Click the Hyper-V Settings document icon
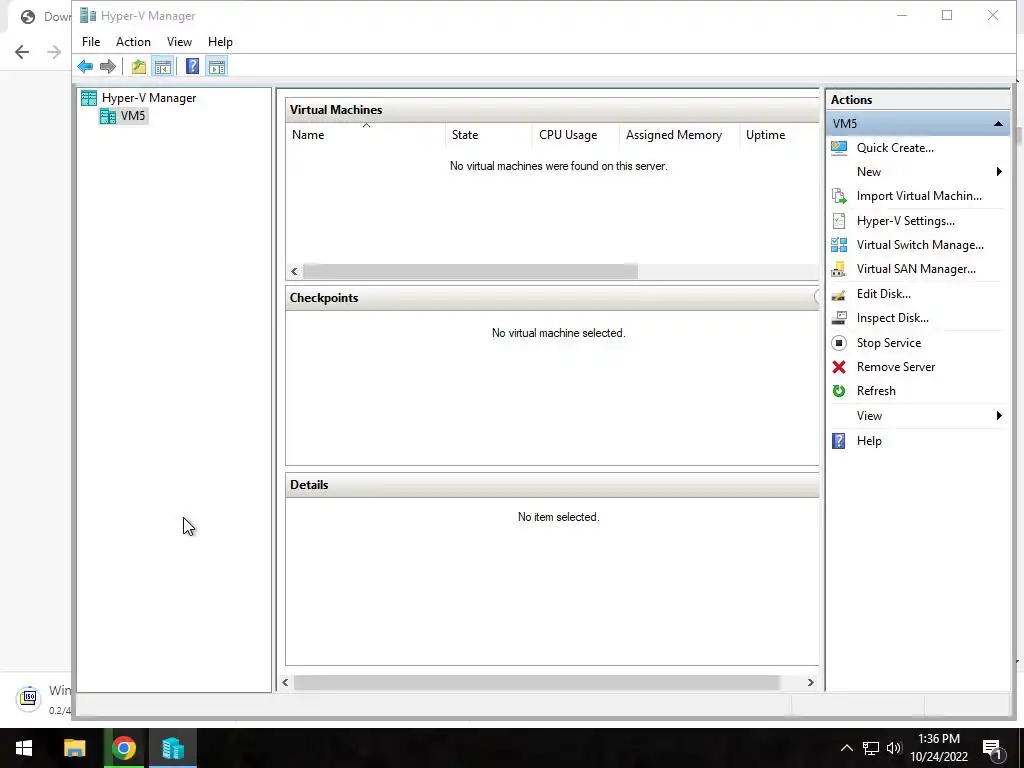 tap(839, 221)
